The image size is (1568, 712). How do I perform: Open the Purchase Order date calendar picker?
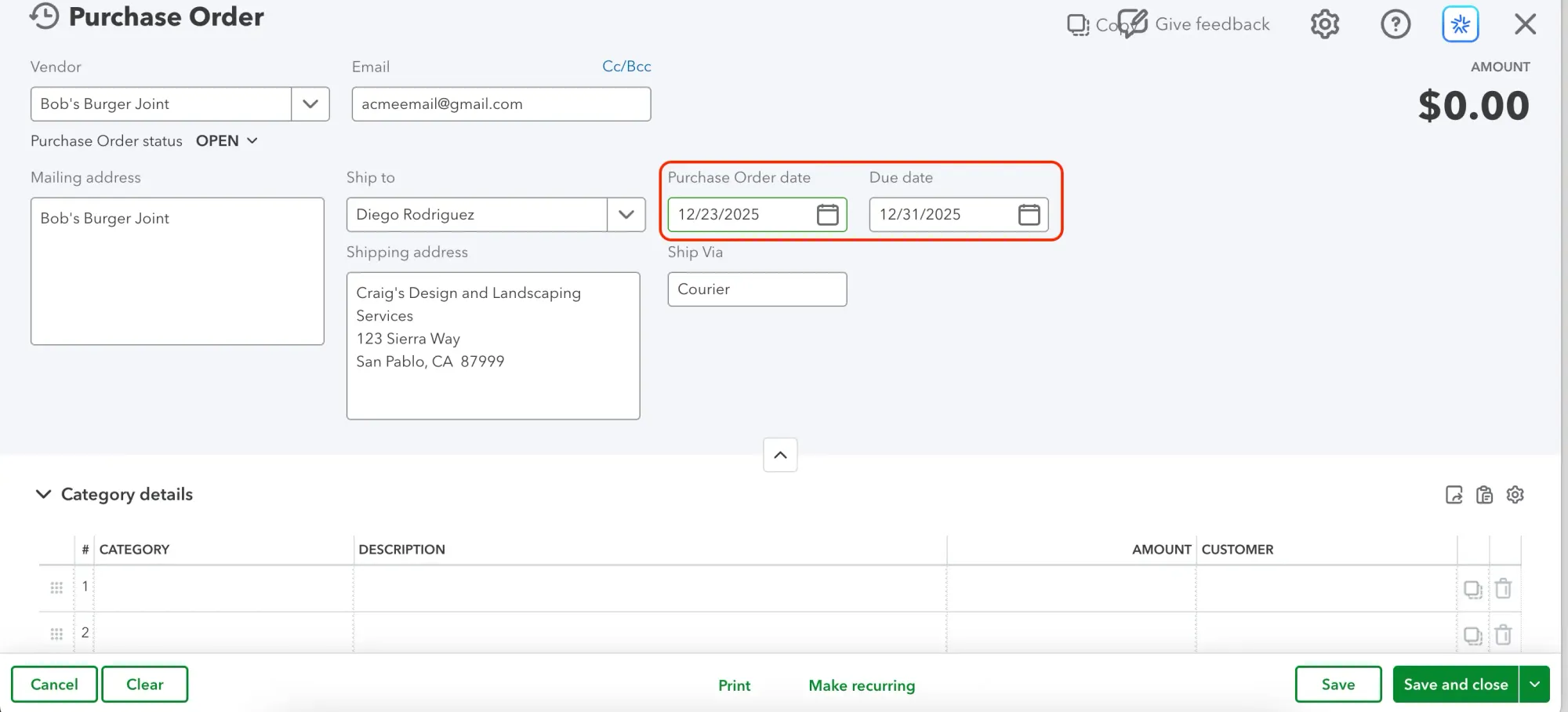pos(827,214)
